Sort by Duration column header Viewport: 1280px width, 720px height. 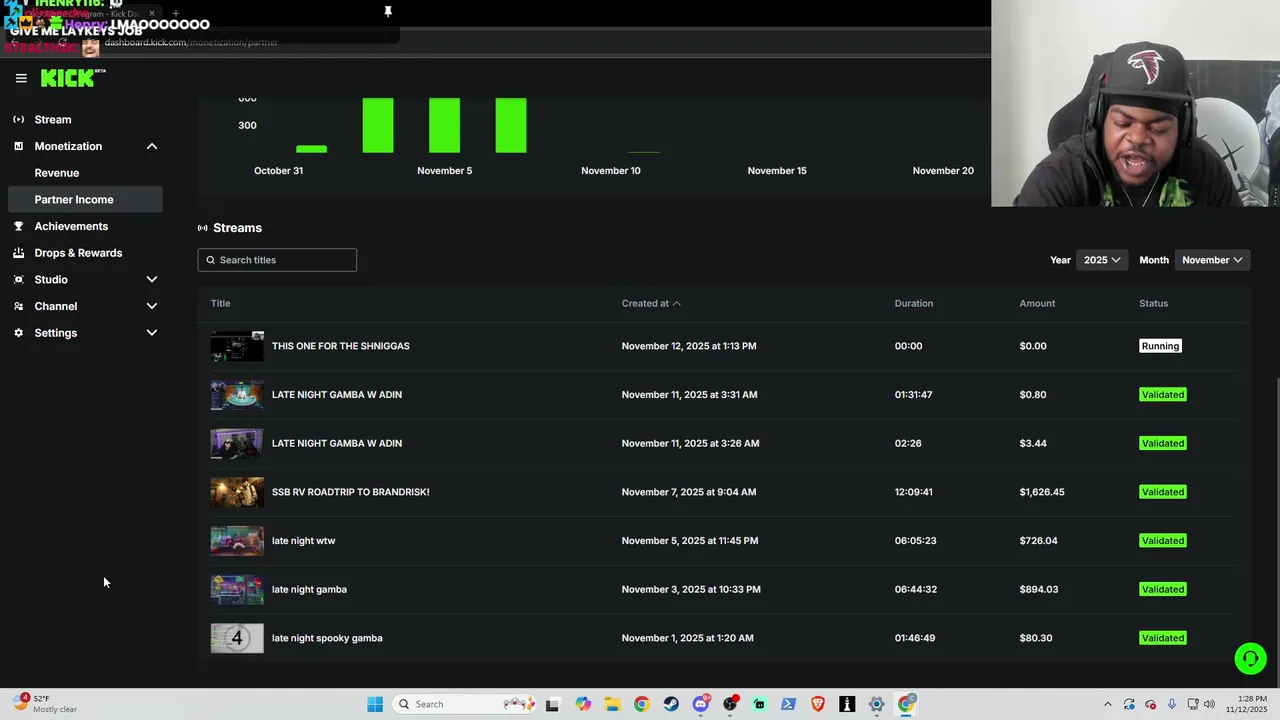(913, 303)
